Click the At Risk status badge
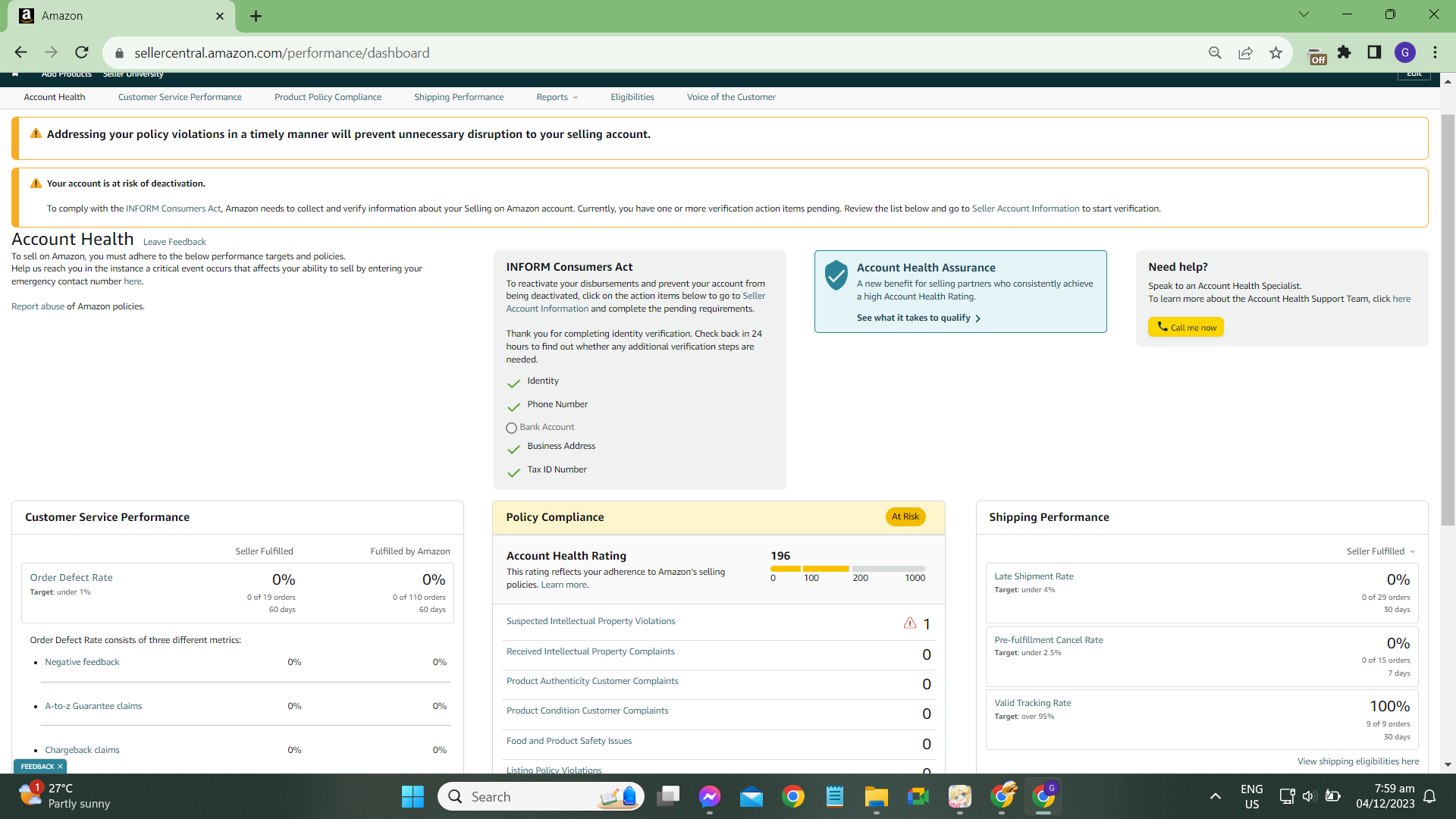 pyautogui.click(x=905, y=516)
